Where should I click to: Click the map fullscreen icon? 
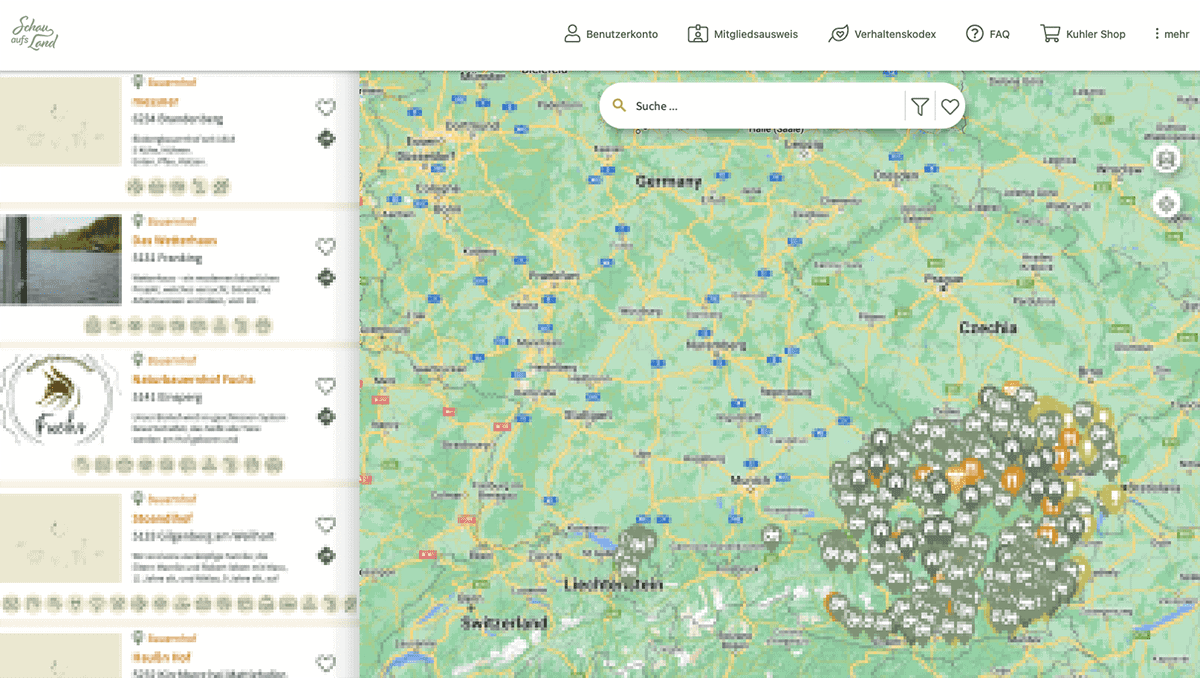click(1166, 158)
